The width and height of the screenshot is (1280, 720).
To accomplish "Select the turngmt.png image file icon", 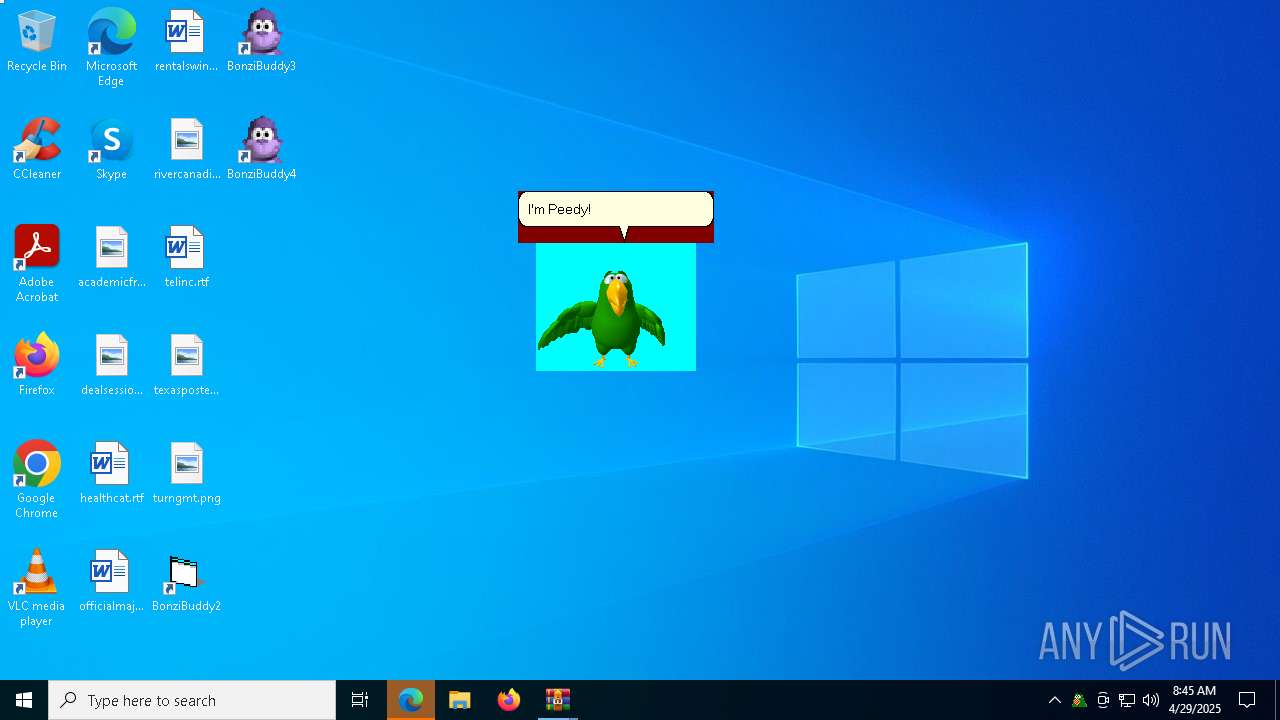I will 186,474.
